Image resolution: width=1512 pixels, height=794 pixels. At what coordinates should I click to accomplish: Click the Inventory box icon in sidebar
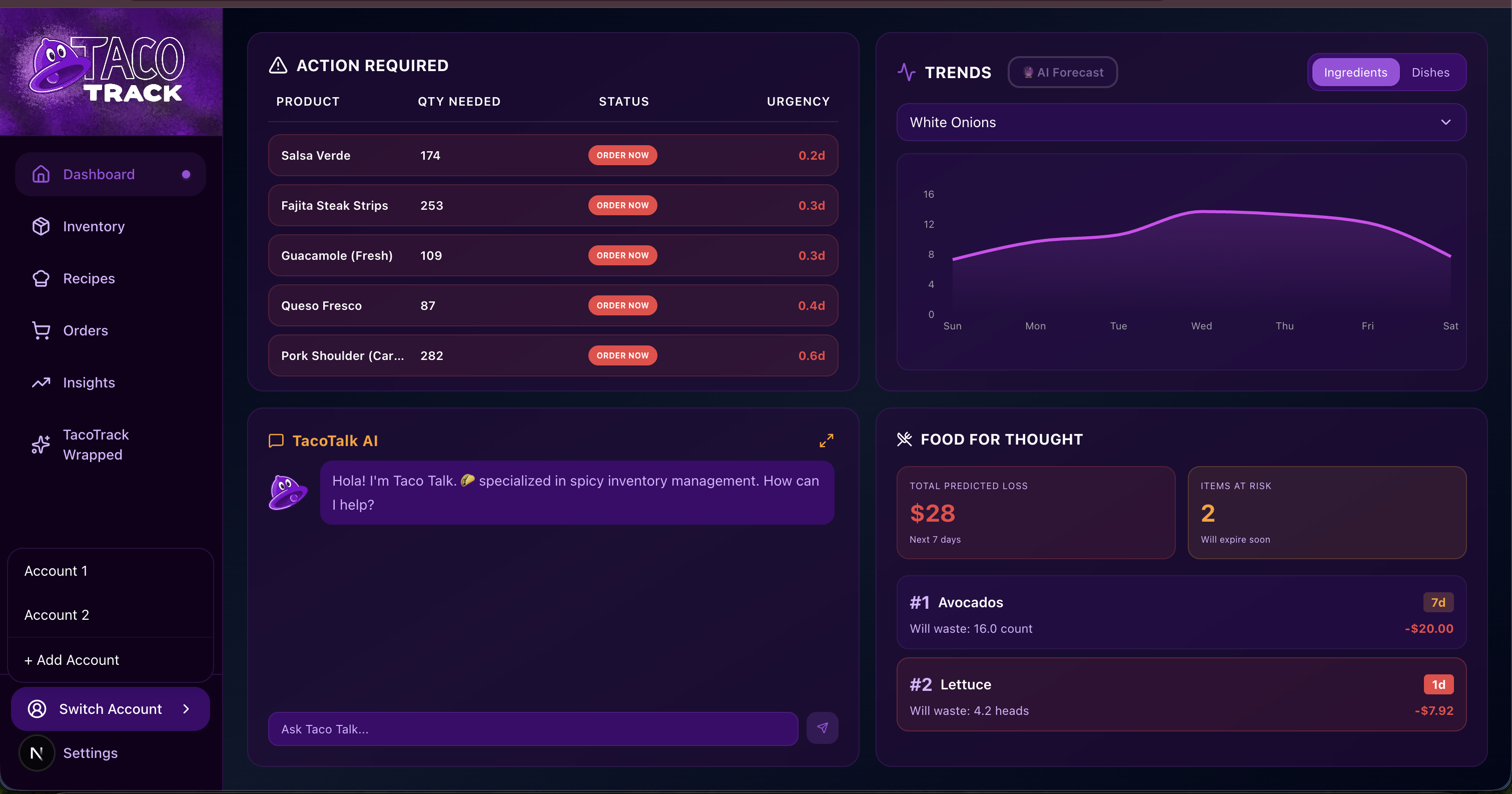pyautogui.click(x=41, y=226)
